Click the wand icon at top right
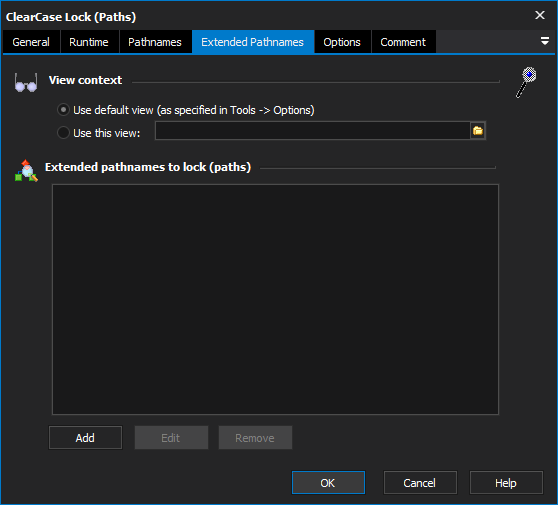Viewport: 558px width, 505px height. click(526, 82)
